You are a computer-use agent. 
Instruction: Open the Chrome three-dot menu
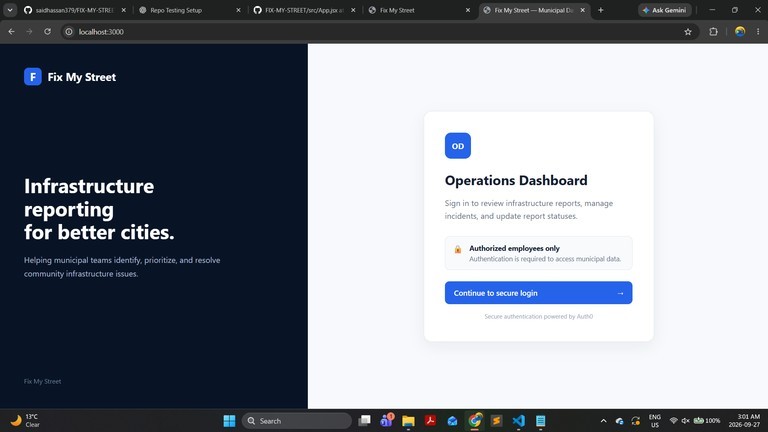click(x=758, y=32)
